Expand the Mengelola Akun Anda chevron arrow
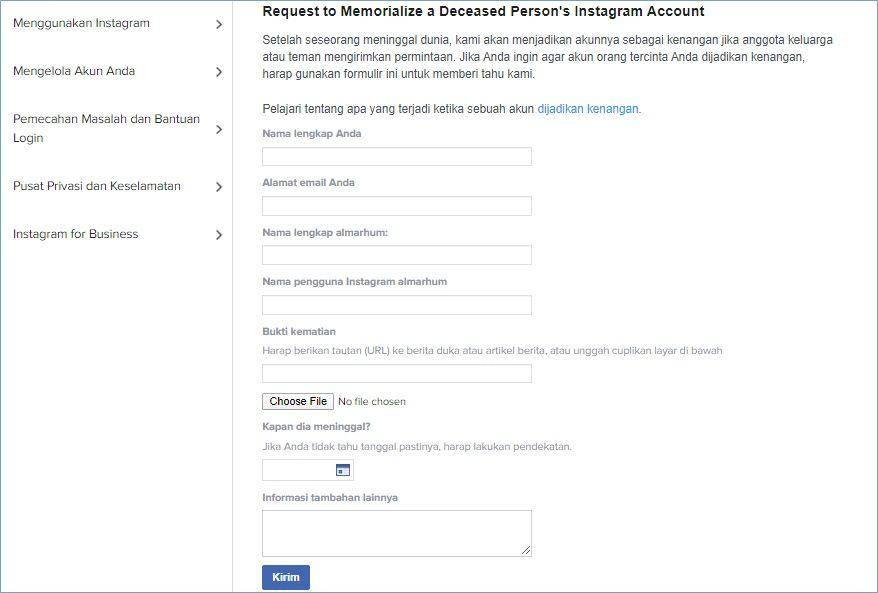Screen dimensions: 878x593 [x=219, y=72]
